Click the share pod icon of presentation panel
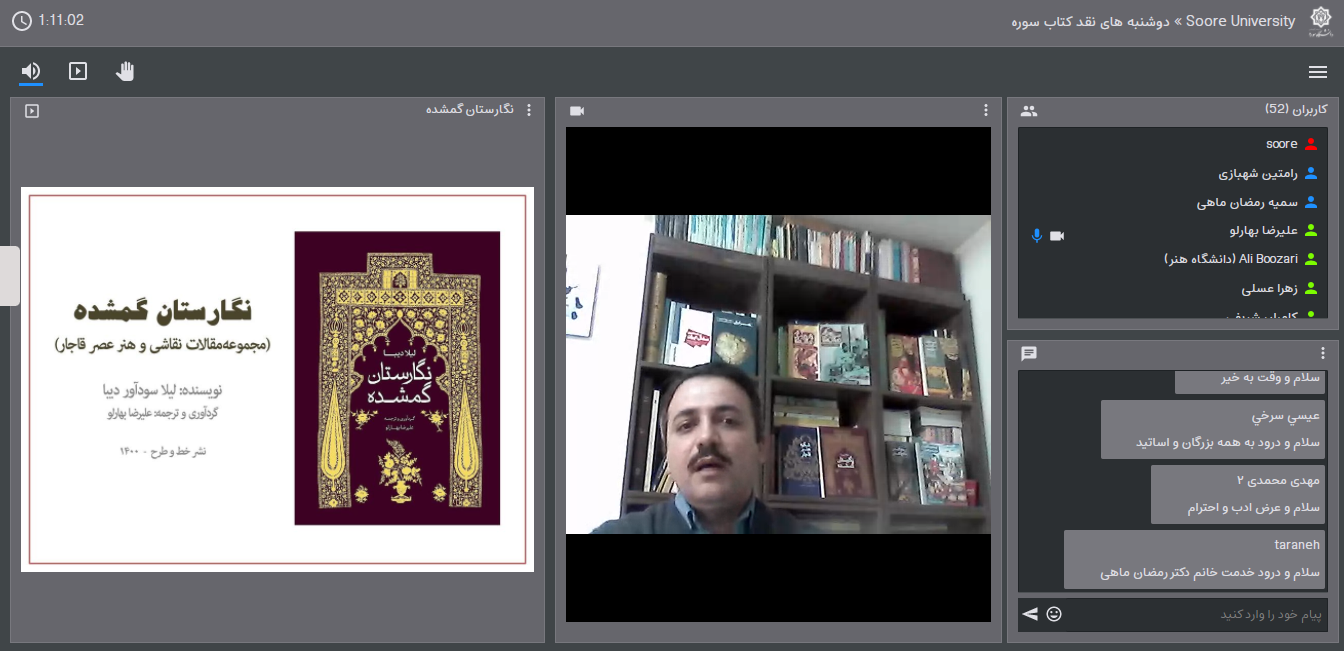Screen dimensions: 1344x651 [x=32, y=111]
